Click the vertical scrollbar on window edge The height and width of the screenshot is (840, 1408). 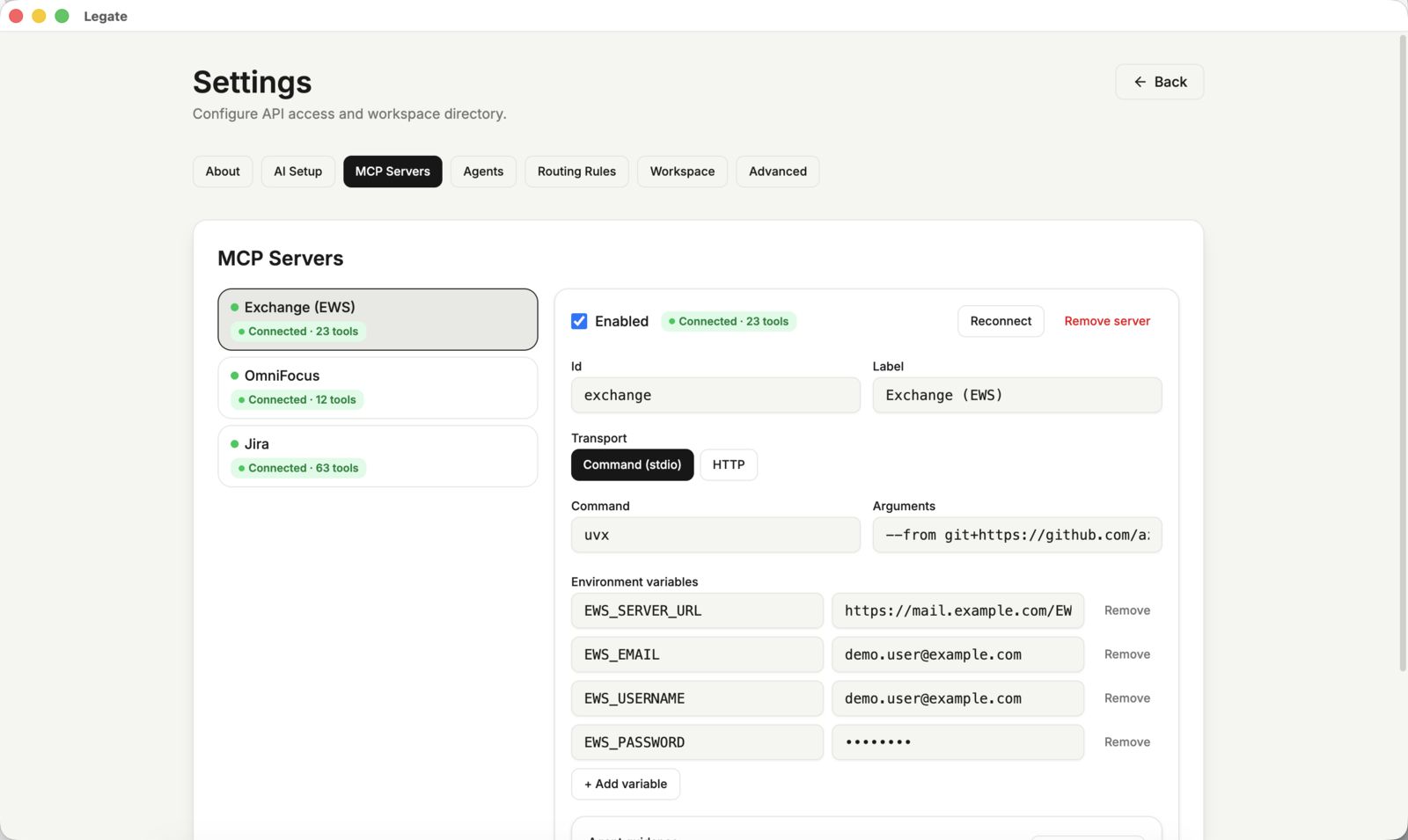(1403, 352)
